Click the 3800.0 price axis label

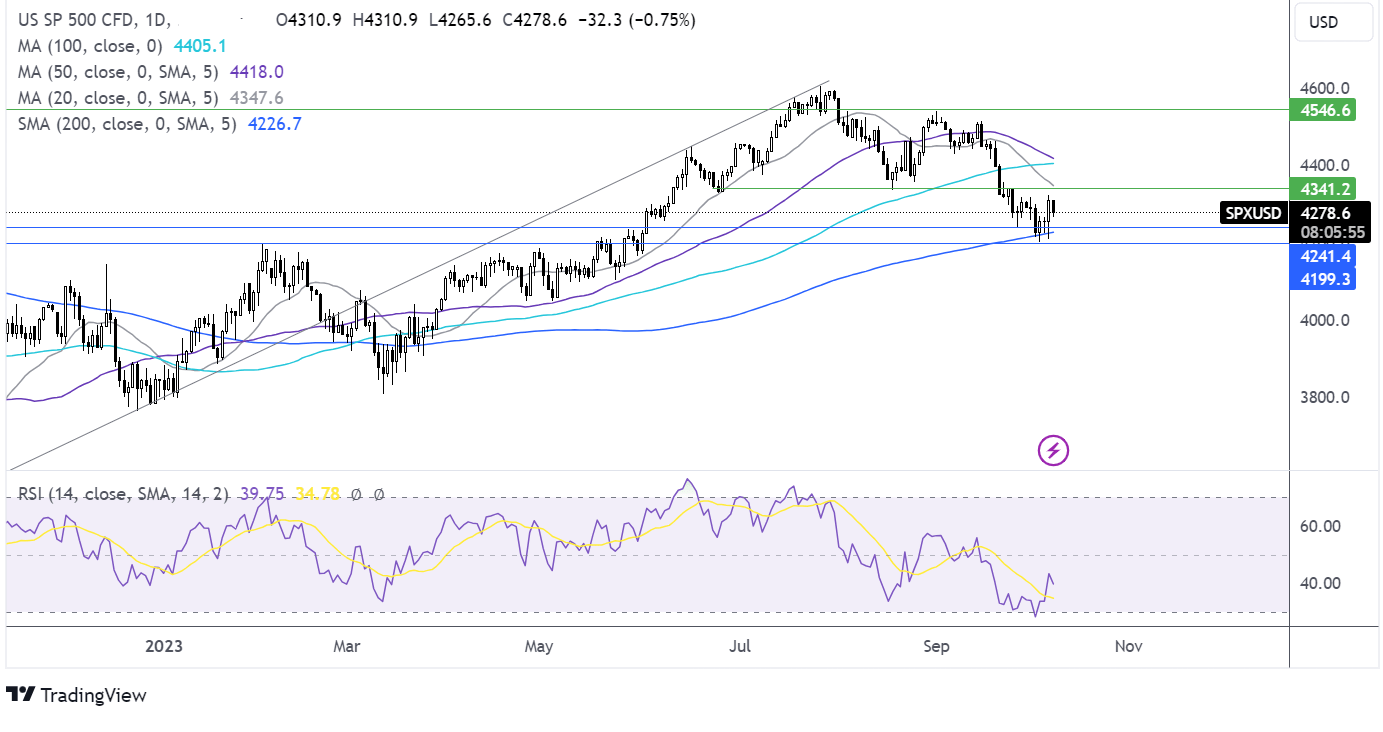click(x=1324, y=397)
